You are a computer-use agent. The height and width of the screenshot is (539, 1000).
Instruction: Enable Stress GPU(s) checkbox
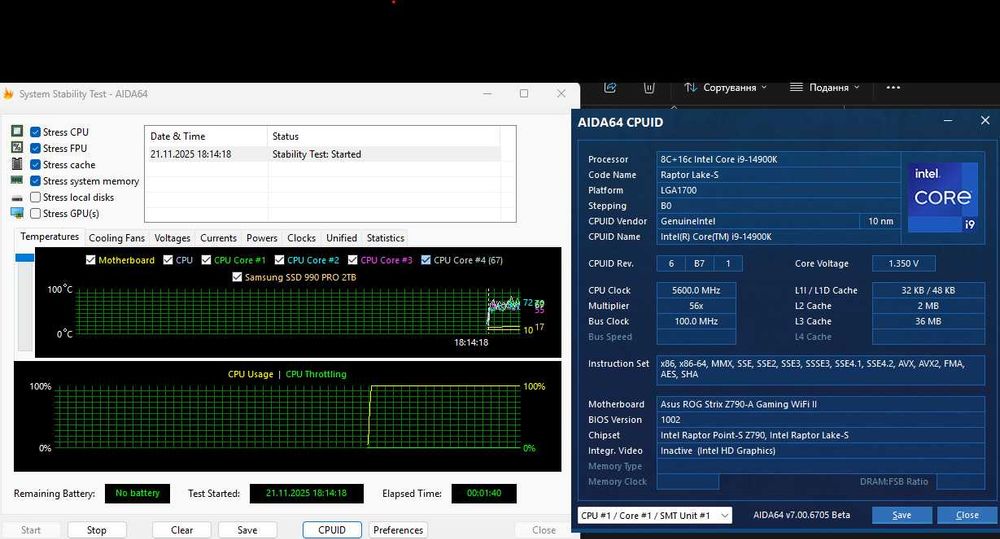(x=36, y=214)
